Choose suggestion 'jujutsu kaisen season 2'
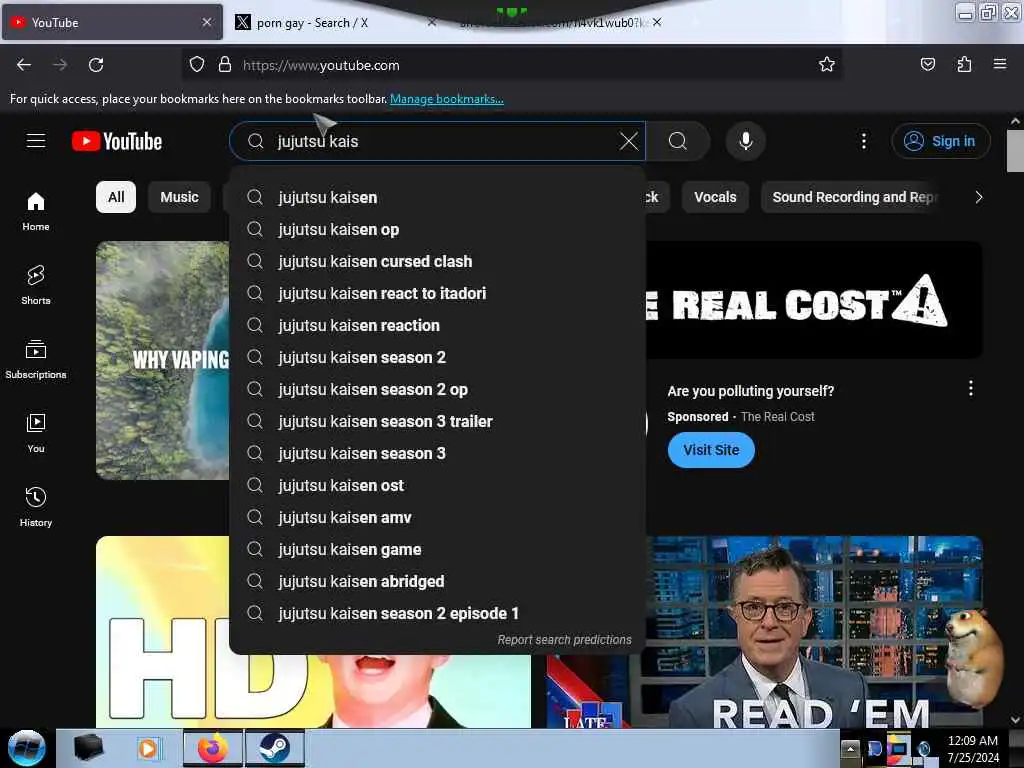 pyautogui.click(x=438, y=357)
